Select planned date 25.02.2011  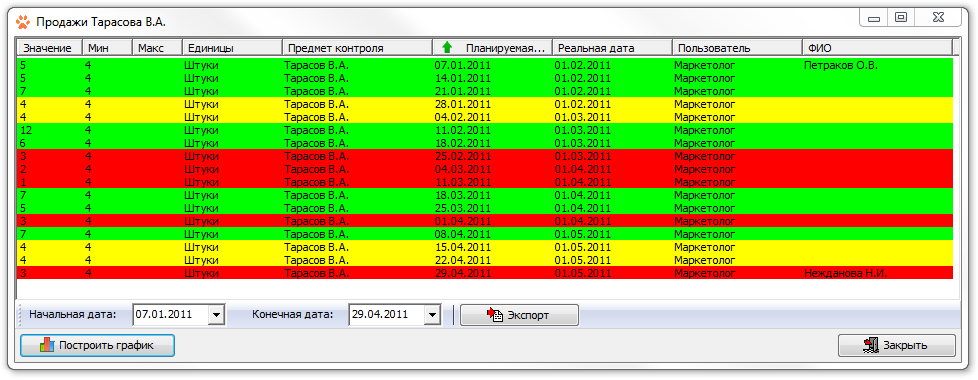coord(463,156)
